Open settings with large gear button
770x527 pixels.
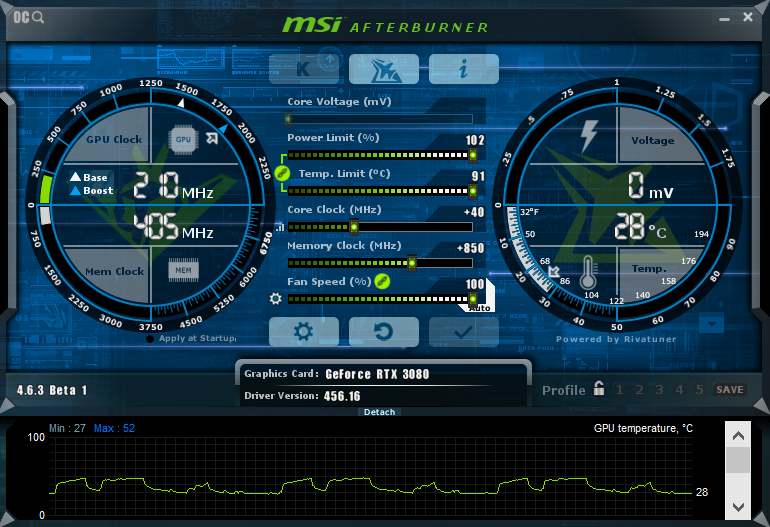click(304, 332)
